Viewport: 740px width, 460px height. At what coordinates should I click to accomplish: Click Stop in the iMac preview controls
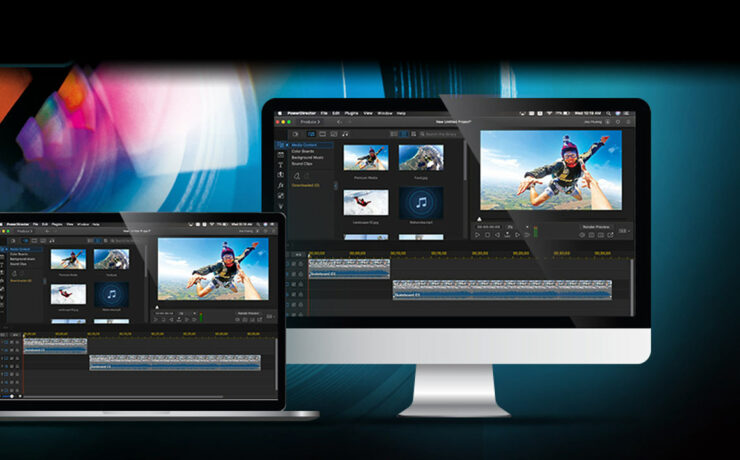pos(488,235)
